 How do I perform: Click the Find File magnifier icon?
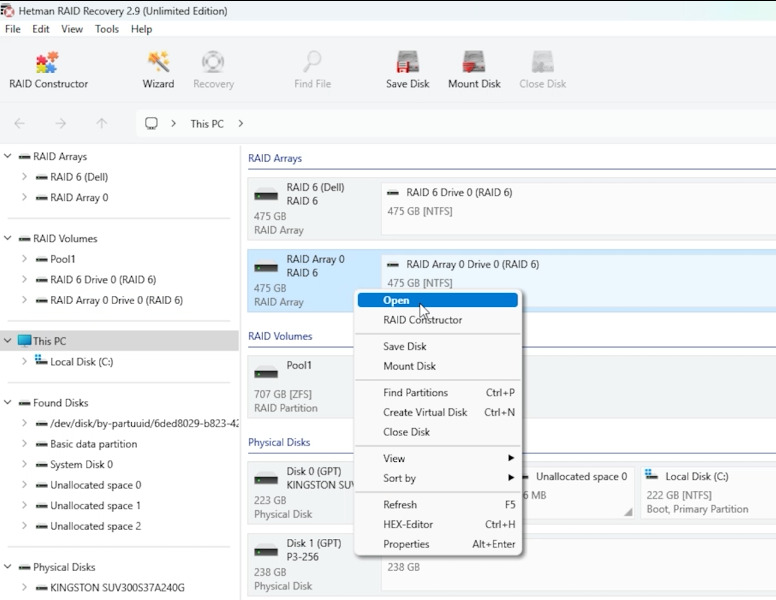click(312, 62)
